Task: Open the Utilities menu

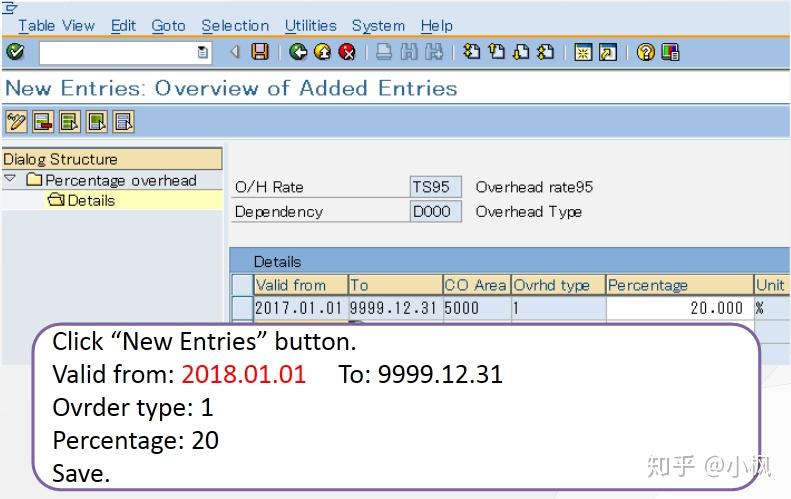Action: [311, 26]
